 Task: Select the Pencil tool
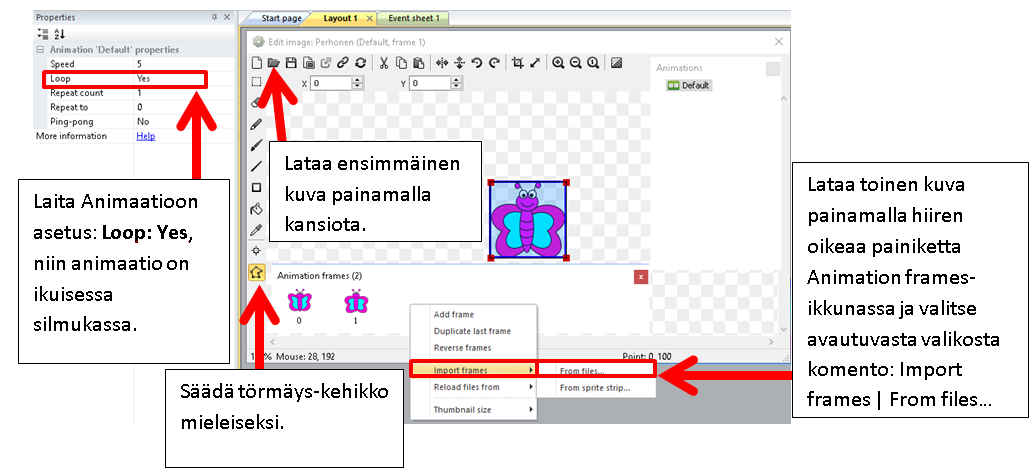coord(256,124)
